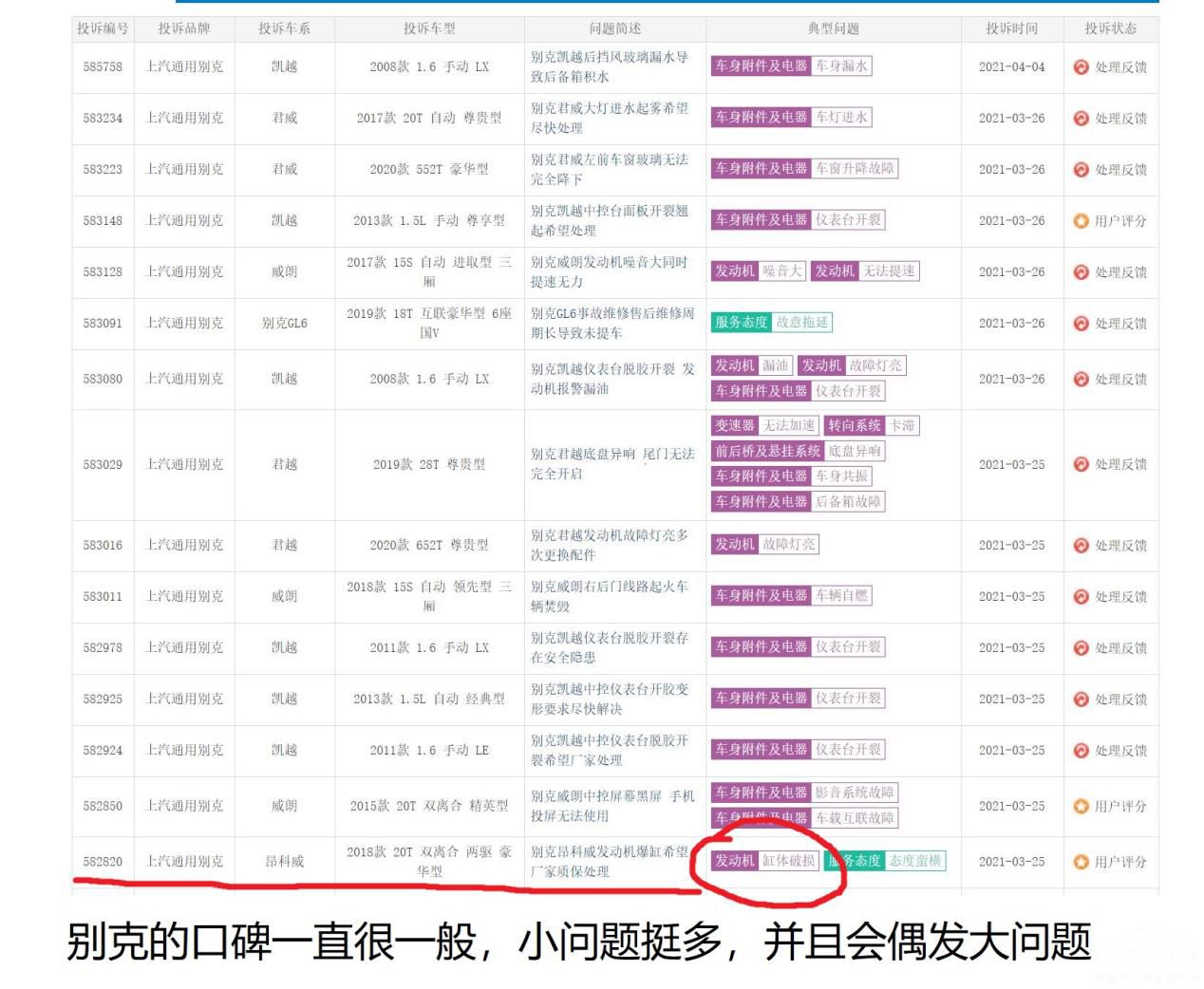1204x989 pixels.
Task: Click 车窗升降故障 tag
Action: 804,168
